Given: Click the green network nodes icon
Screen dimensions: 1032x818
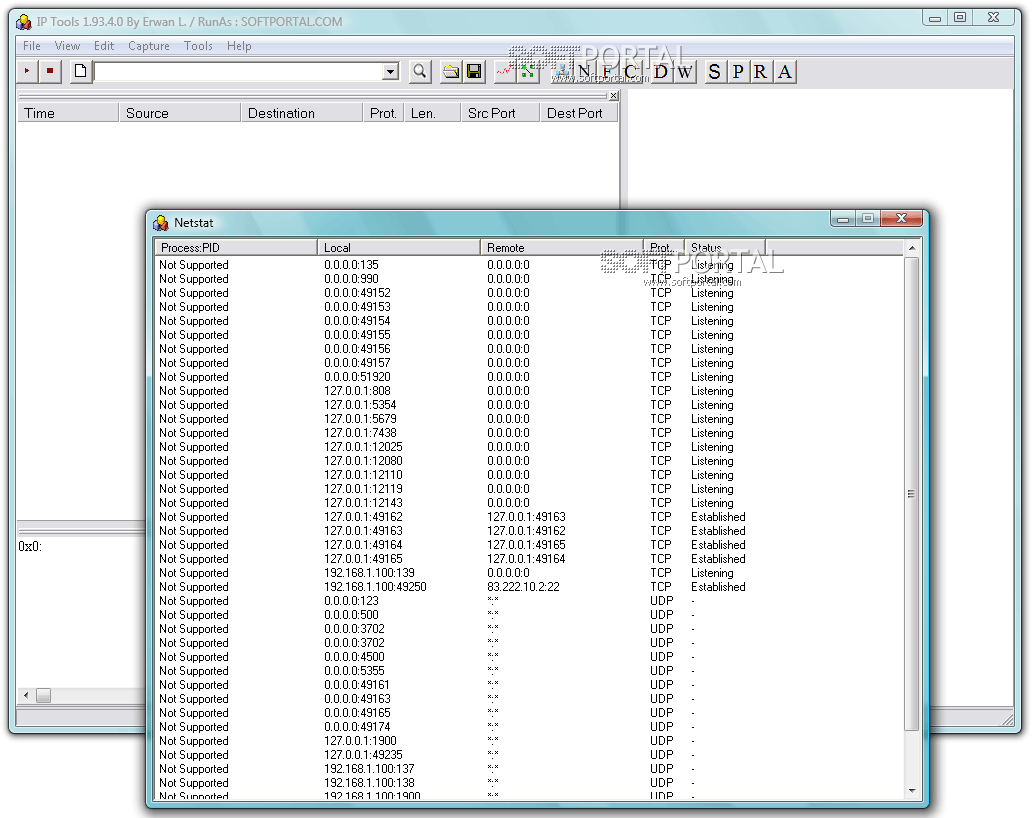Looking at the screenshot, I should click(528, 71).
